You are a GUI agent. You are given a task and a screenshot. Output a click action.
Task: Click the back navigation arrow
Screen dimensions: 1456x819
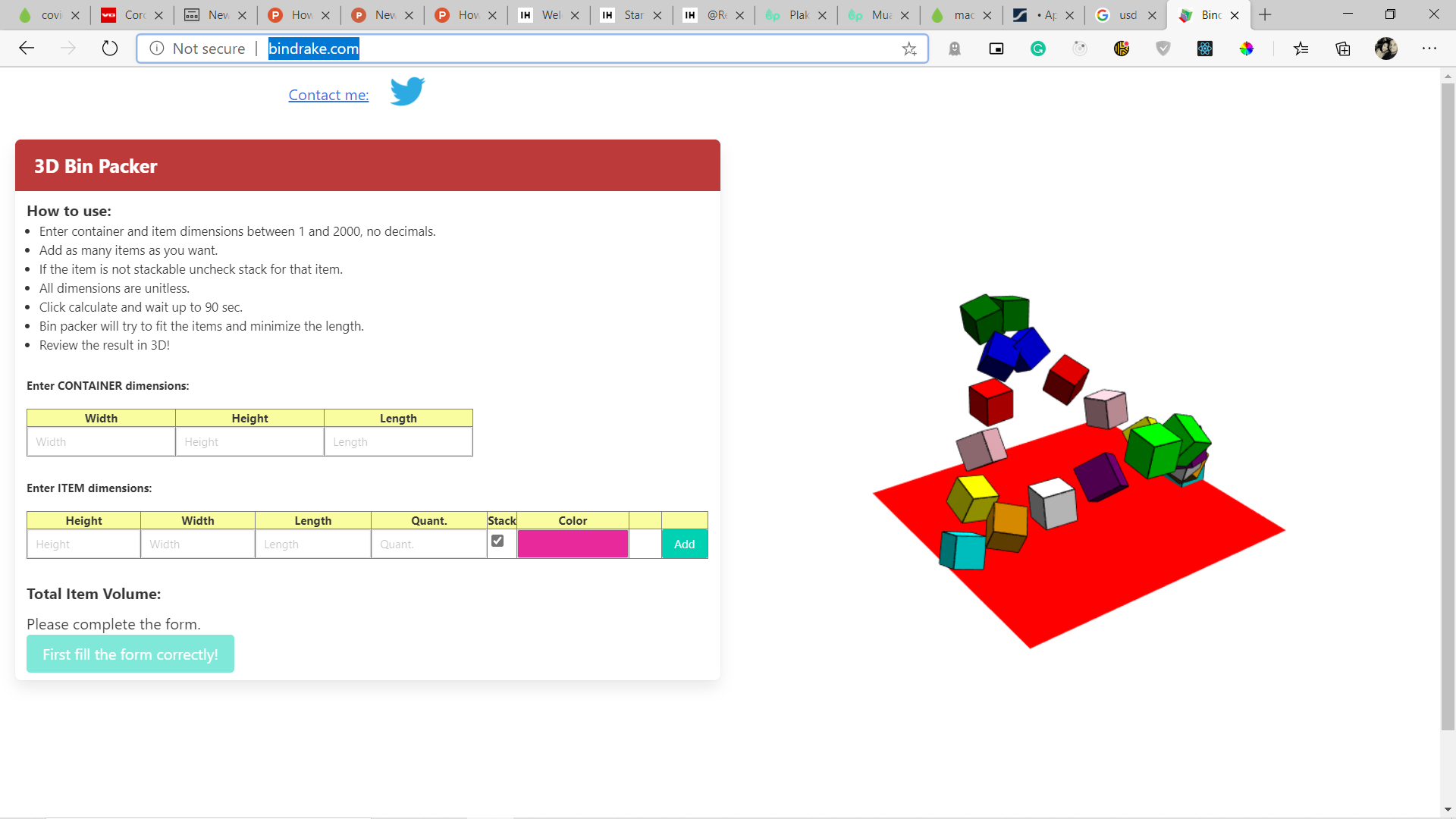[27, 49]
